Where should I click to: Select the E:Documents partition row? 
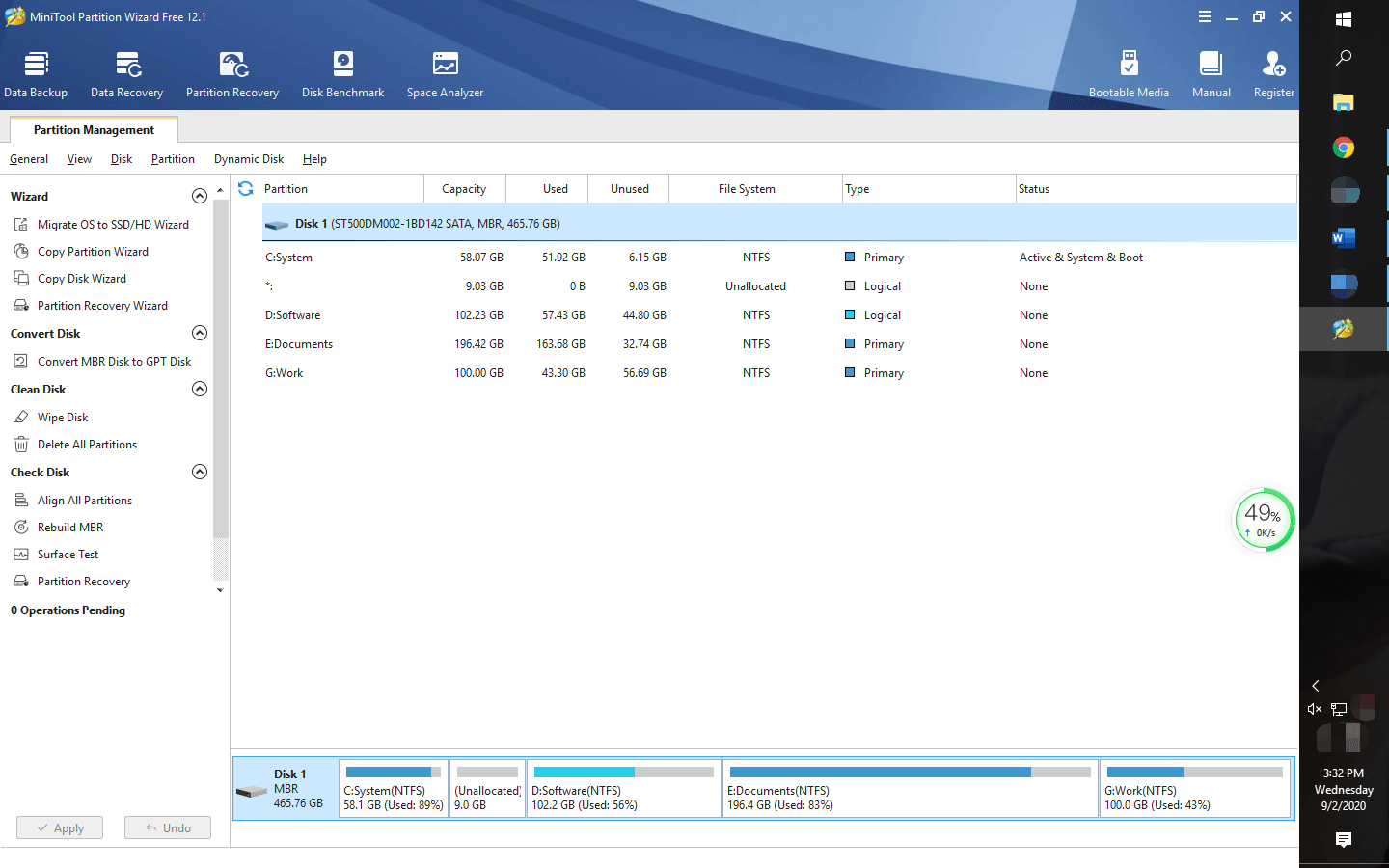point(779,344)
